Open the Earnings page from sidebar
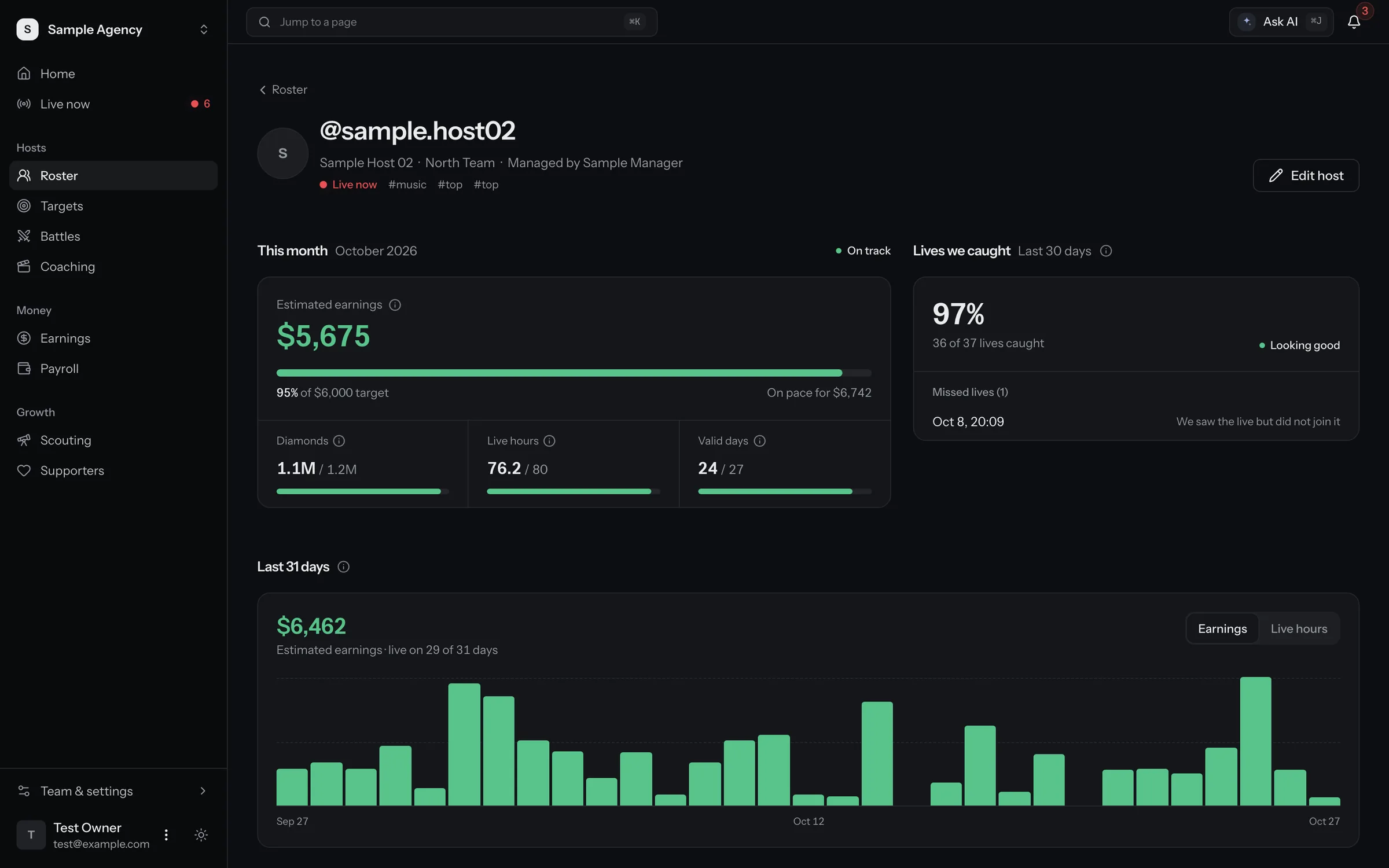Image resolution: width=1389 pixels, height=868 pixels. click(113, 338)
